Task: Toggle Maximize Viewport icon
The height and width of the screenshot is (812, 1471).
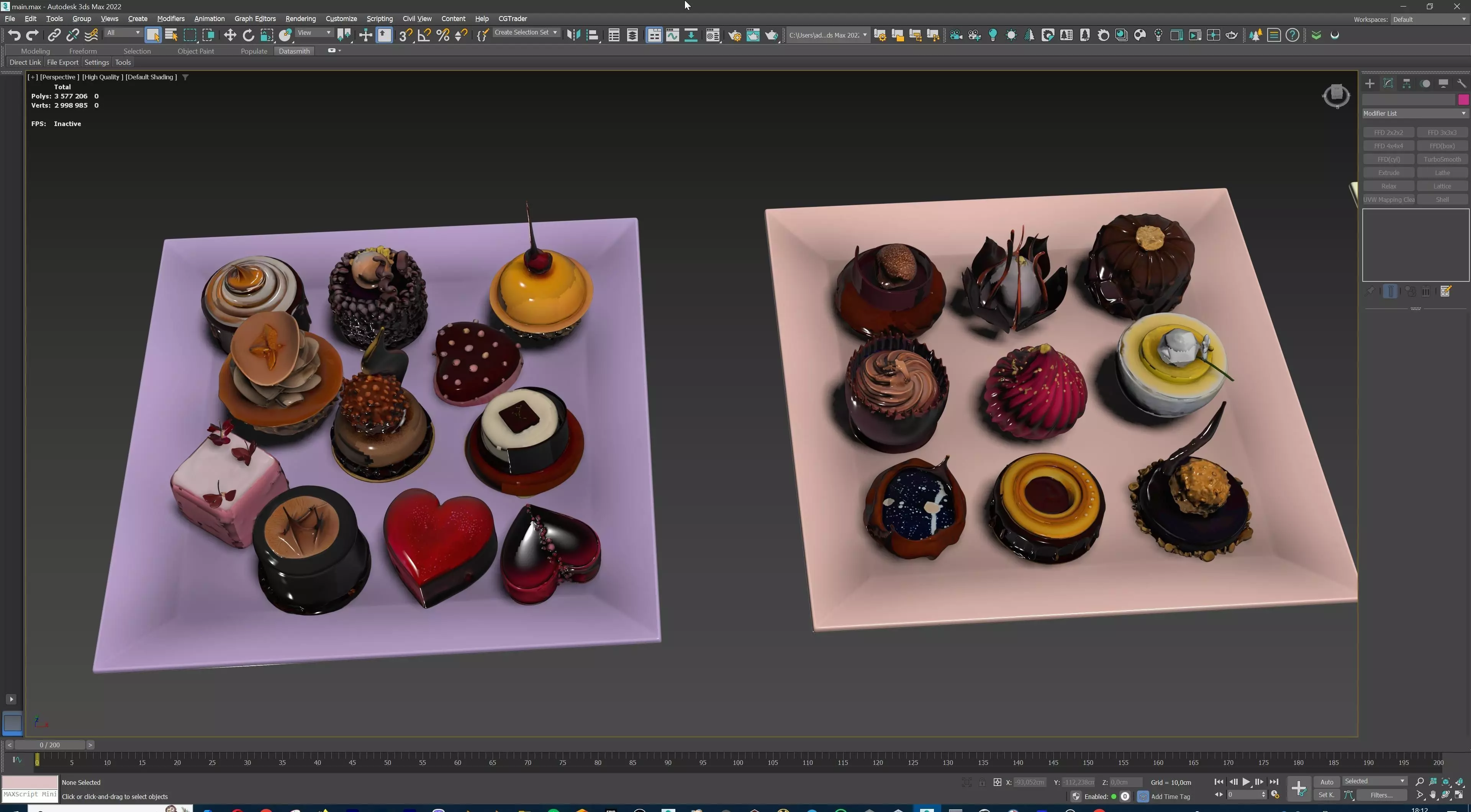Action: [x=1459, y=795]
